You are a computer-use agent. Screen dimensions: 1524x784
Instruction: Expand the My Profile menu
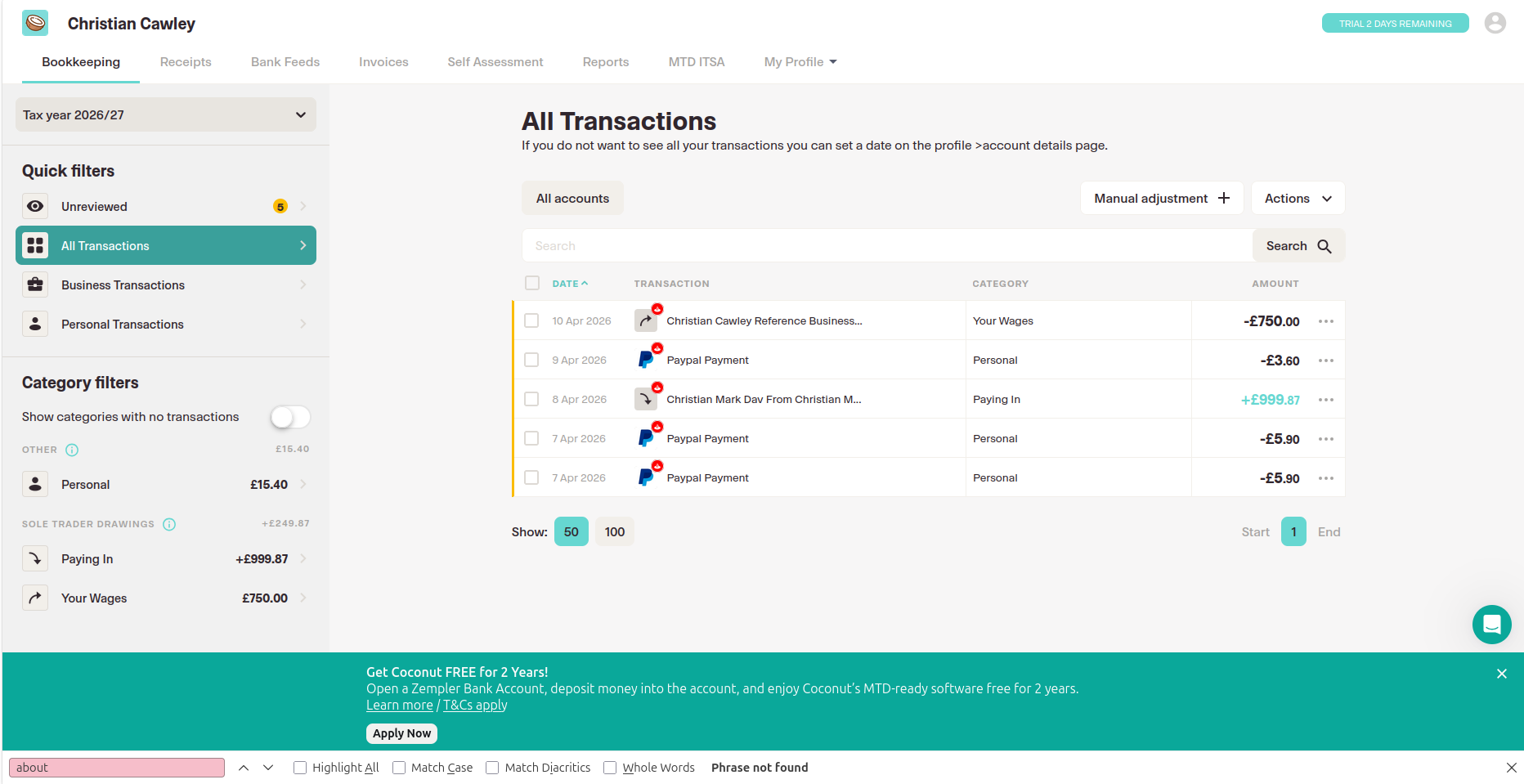coord(800,61)
